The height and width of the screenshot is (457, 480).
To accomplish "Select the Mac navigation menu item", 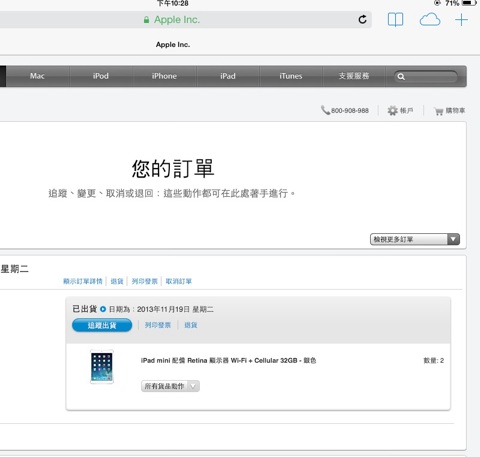I will pos(37,76).
